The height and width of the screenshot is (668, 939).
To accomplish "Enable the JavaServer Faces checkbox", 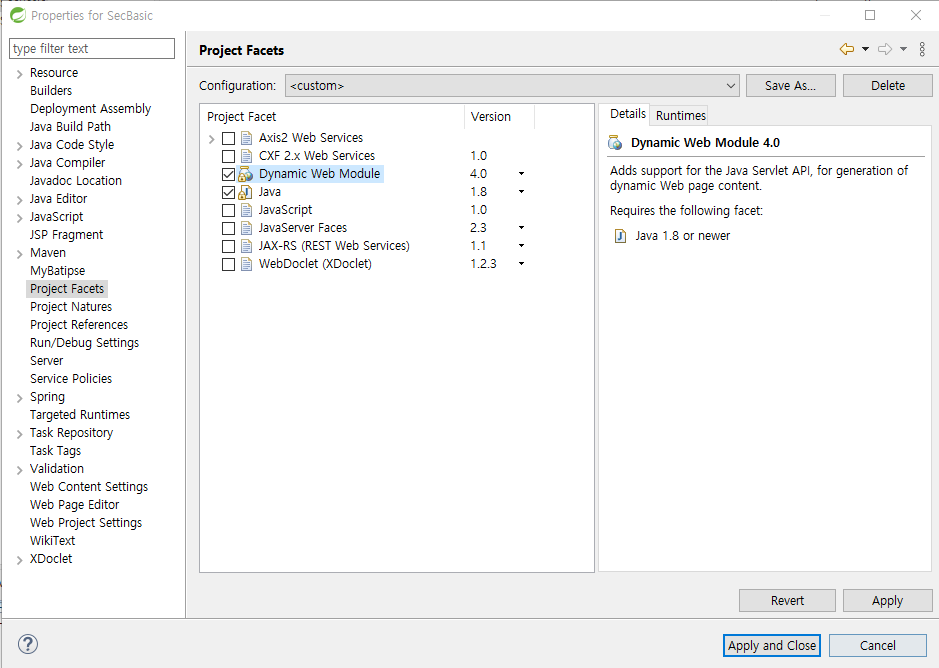I will [x=228, y=228].
